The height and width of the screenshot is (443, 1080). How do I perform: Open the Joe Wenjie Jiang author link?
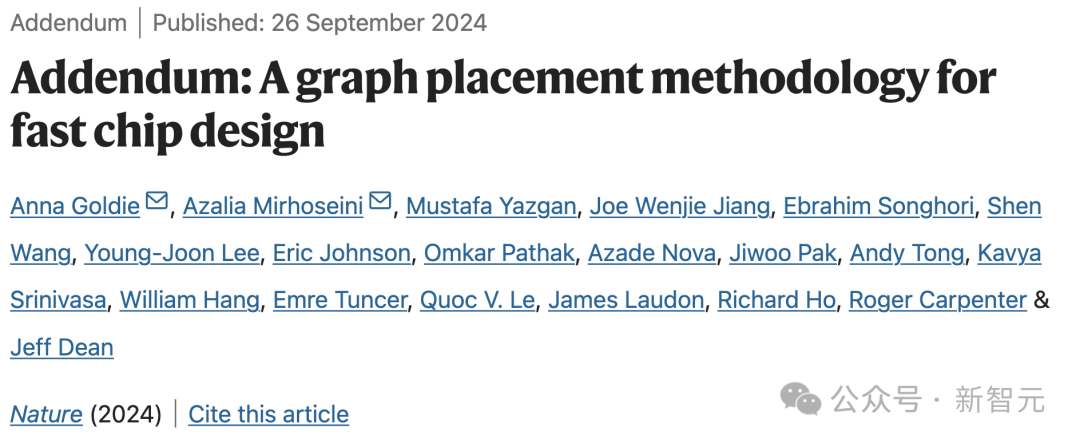pos(680,206)
